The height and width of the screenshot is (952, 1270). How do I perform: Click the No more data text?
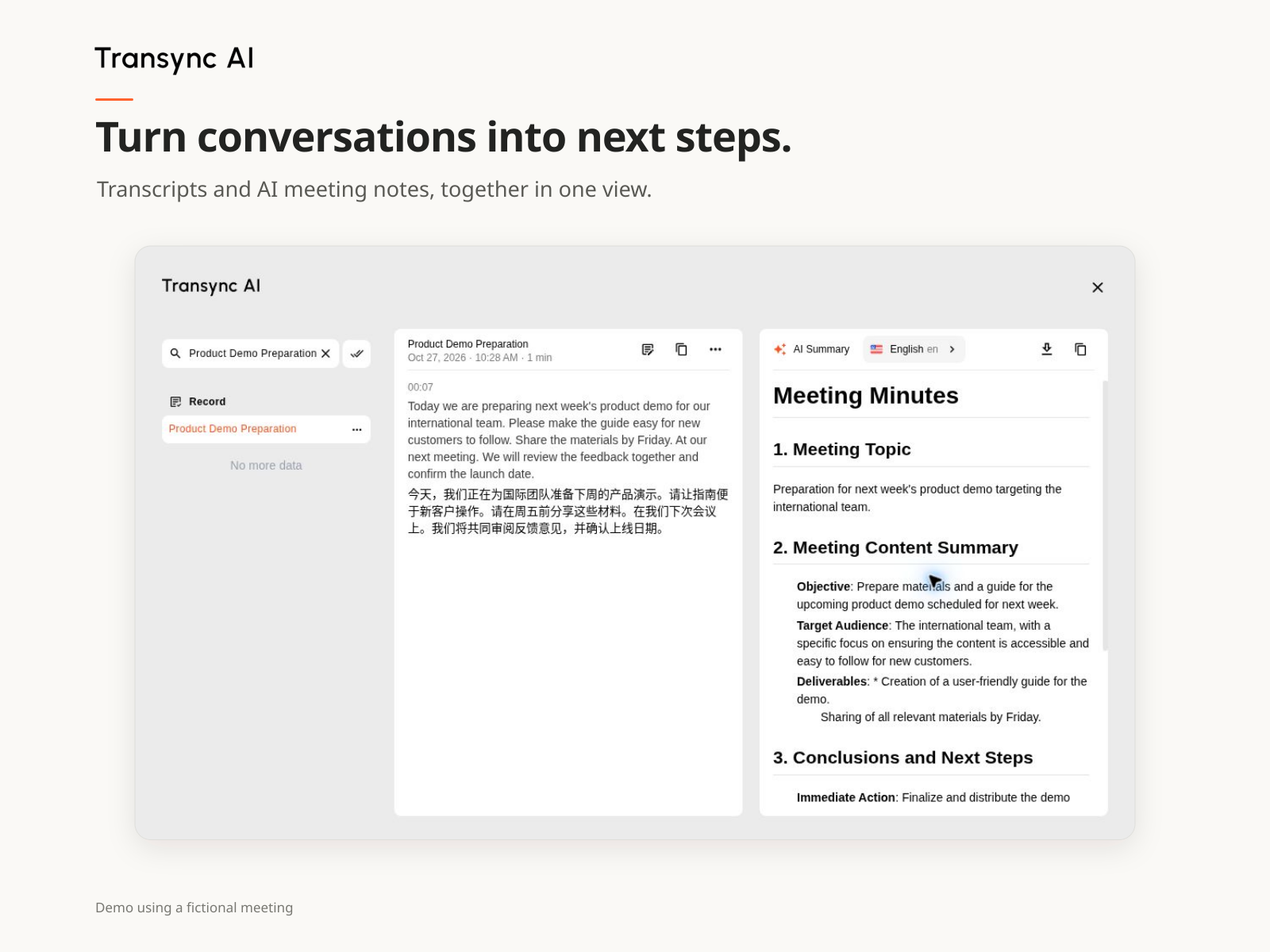[x=266, y=466]
